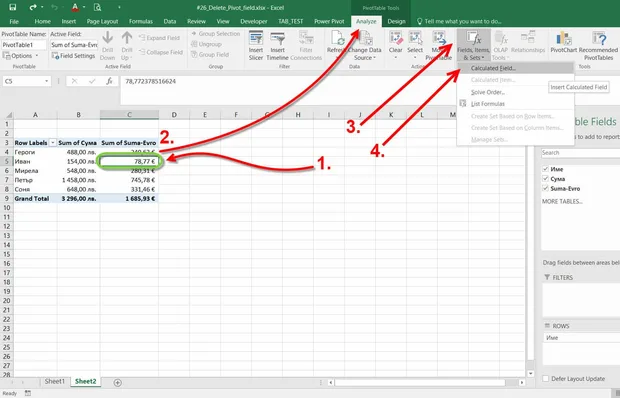Click the horizontal scrollbar right arrow

tap(522, 382)
